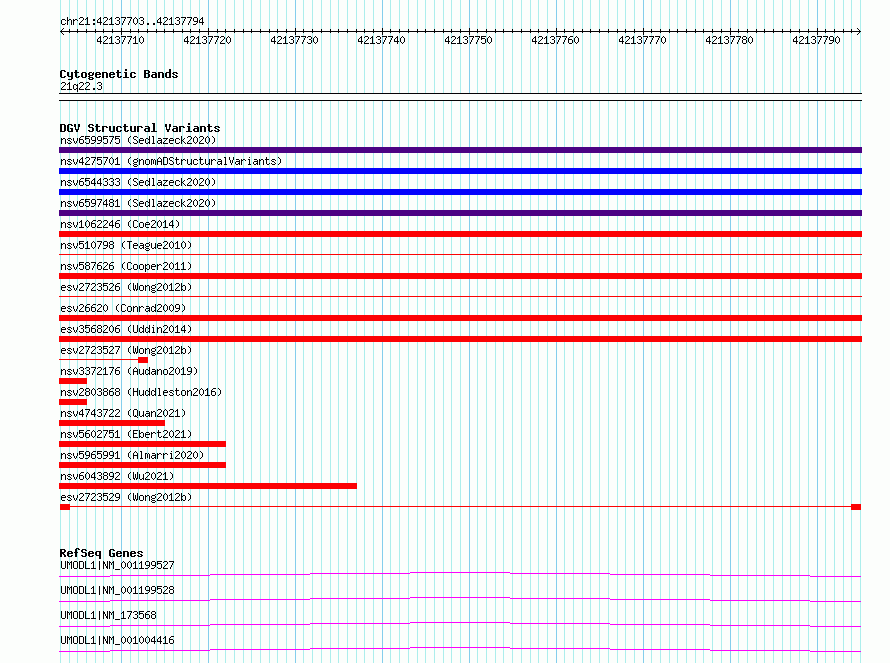Screen dimensions: 890x663
Task: Select the Cytogenetic Bands track title
Action: pyautogui.click(x=119, y=74)
